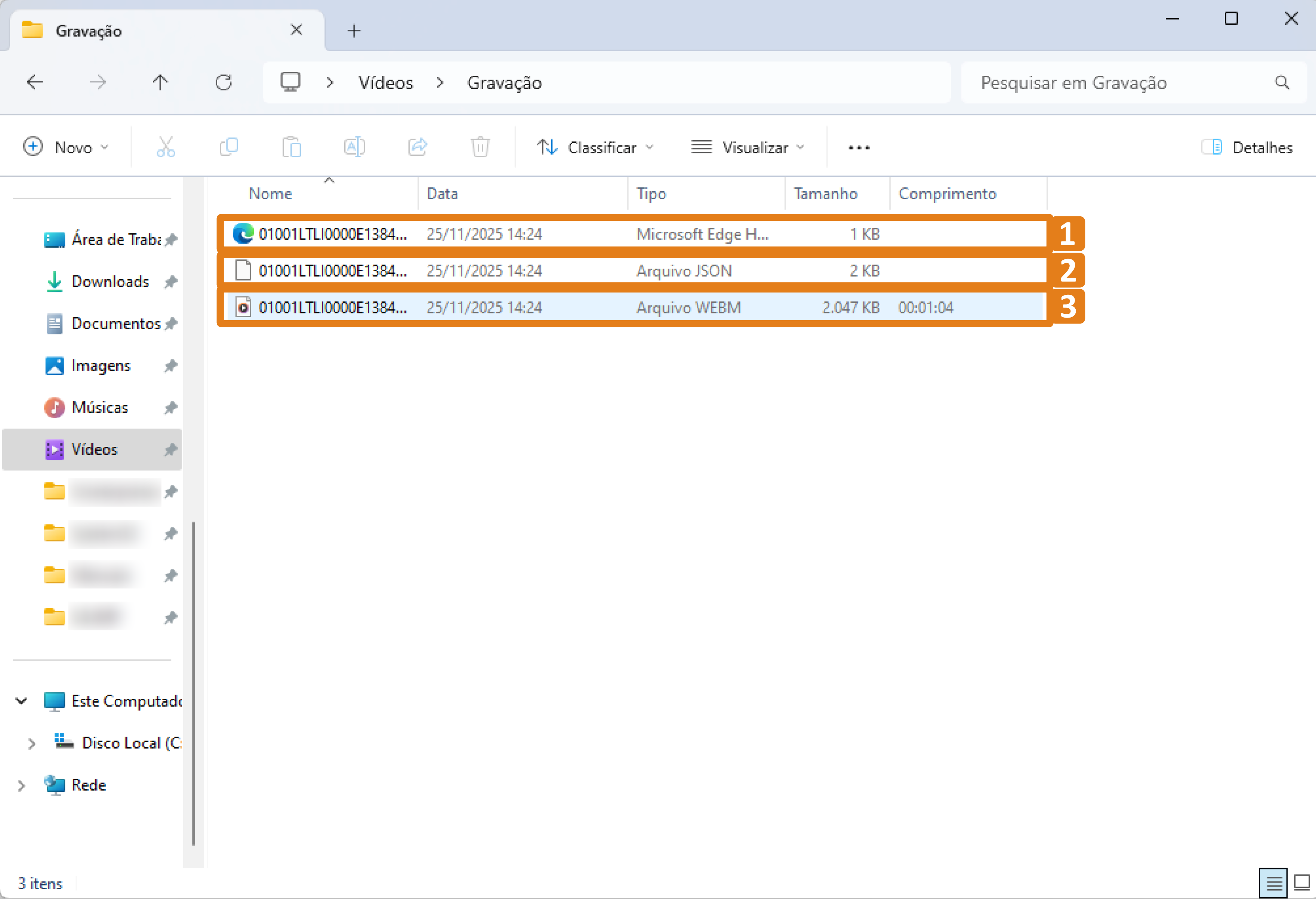This screenshot has height=899, width=1316.
Task: Click the search magnifier icon
Action: click(1282, 82)
